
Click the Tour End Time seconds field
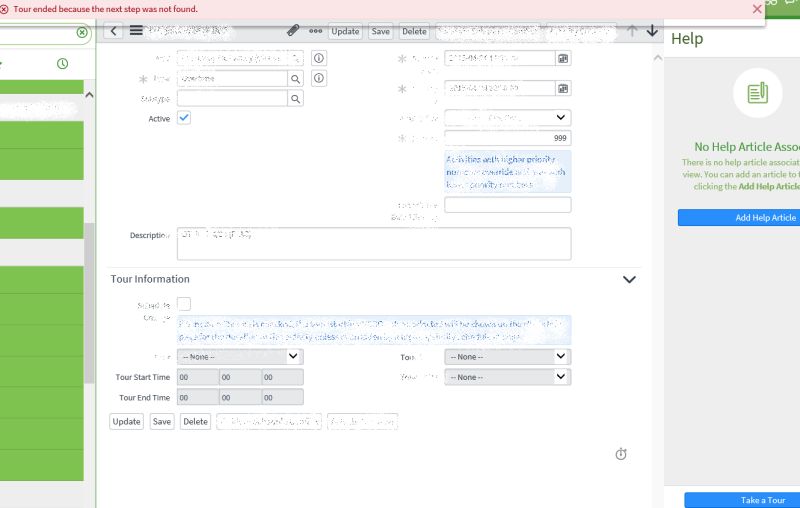coord(282,397)
